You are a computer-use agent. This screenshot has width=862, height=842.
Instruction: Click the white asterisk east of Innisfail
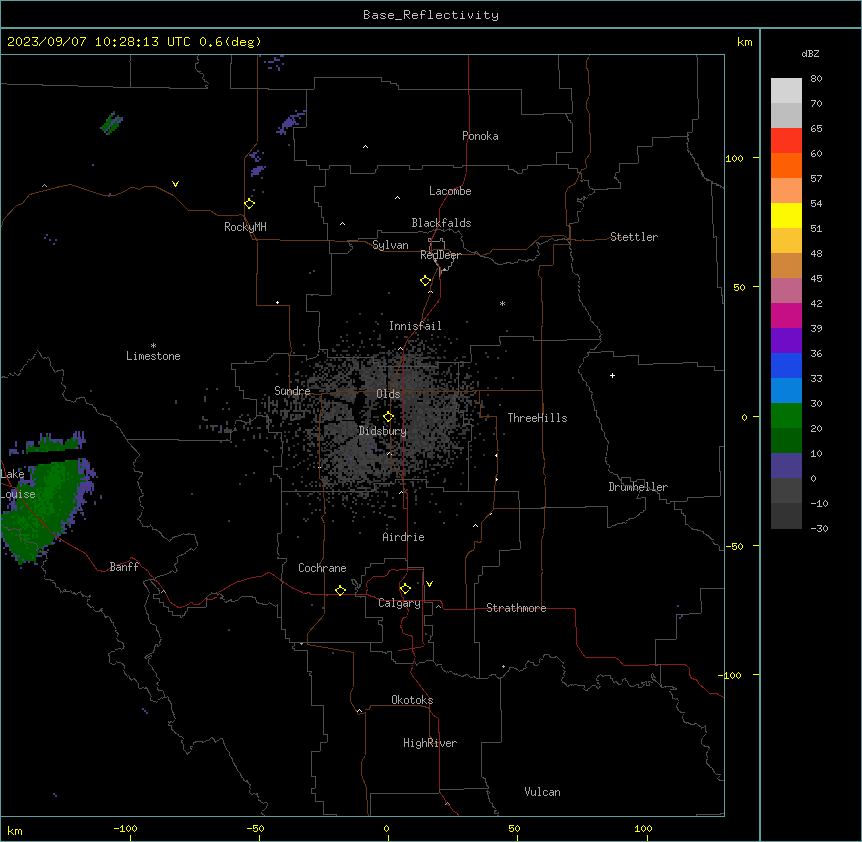click(x=502, y=303)
